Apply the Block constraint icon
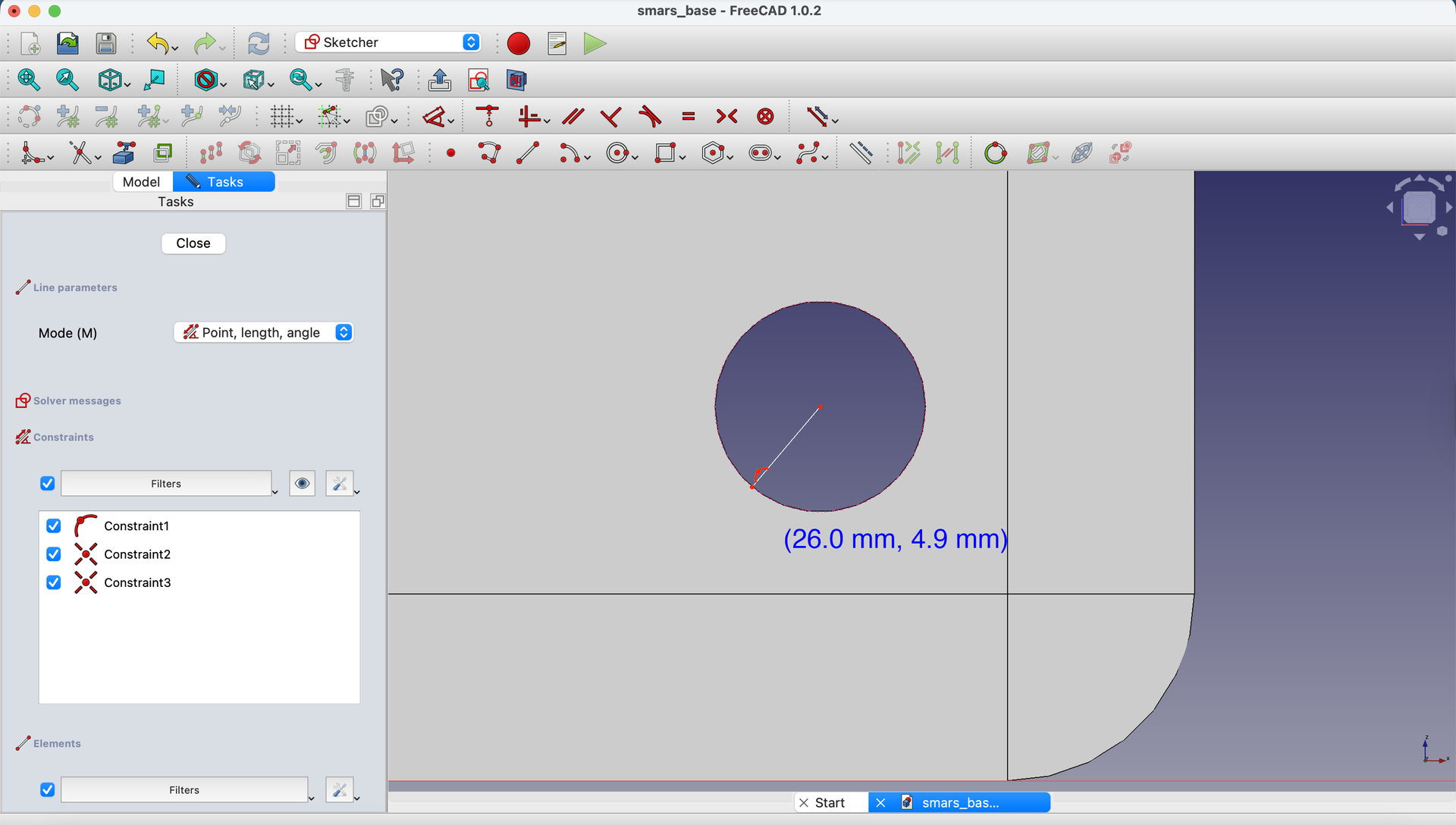Screen dimensions: 1456x825 coord(766,116)
